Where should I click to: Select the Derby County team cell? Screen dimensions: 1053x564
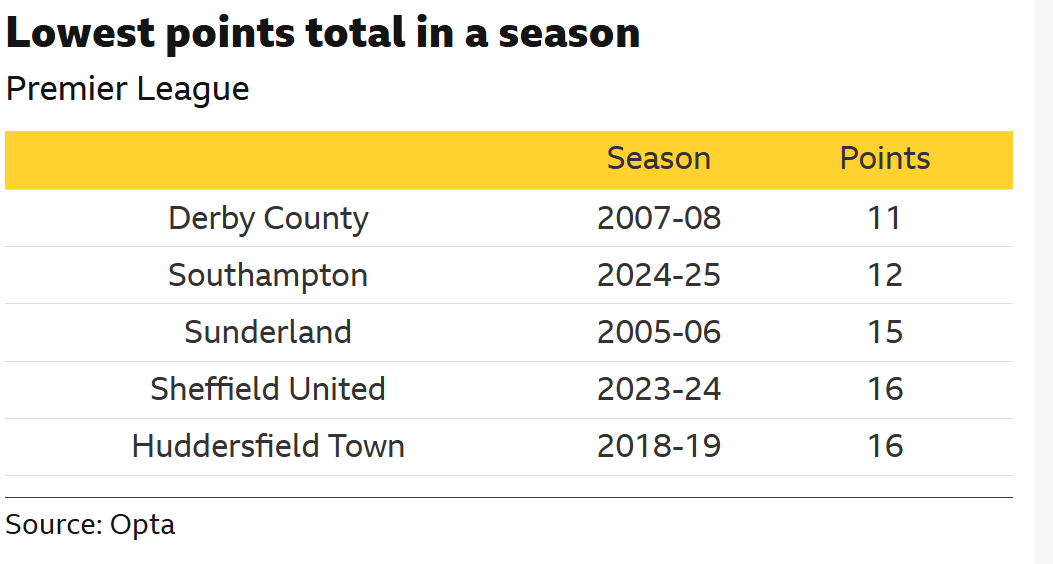click(268, 218)
